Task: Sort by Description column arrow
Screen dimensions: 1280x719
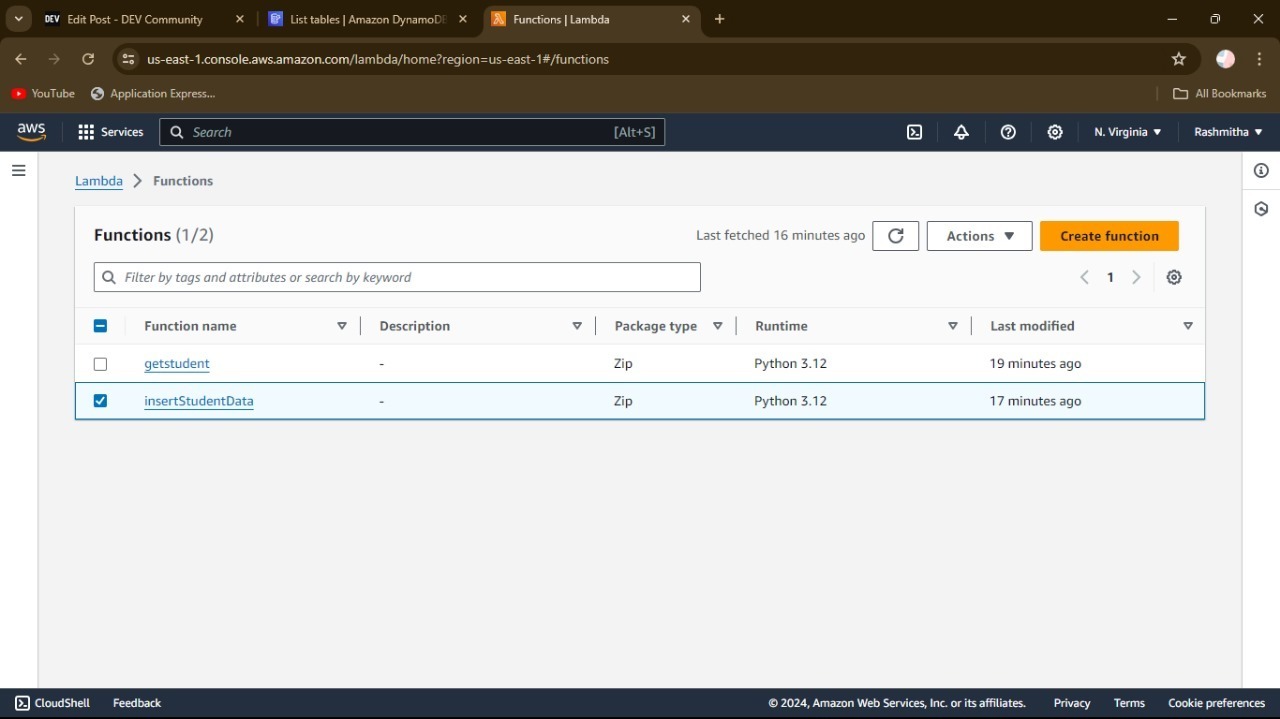Action: click(577, 326)
